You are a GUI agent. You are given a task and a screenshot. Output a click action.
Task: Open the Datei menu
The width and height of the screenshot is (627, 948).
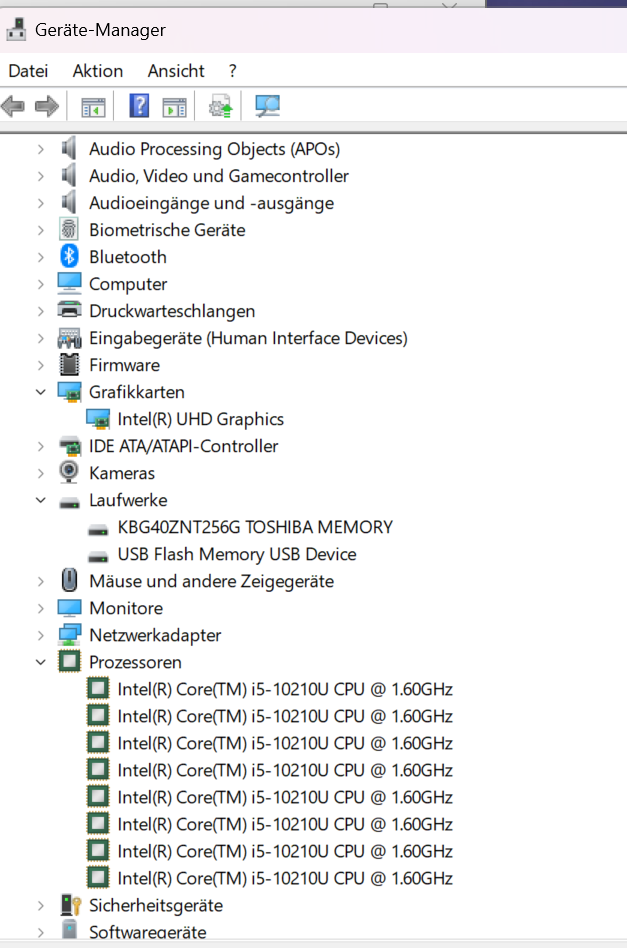28,71
